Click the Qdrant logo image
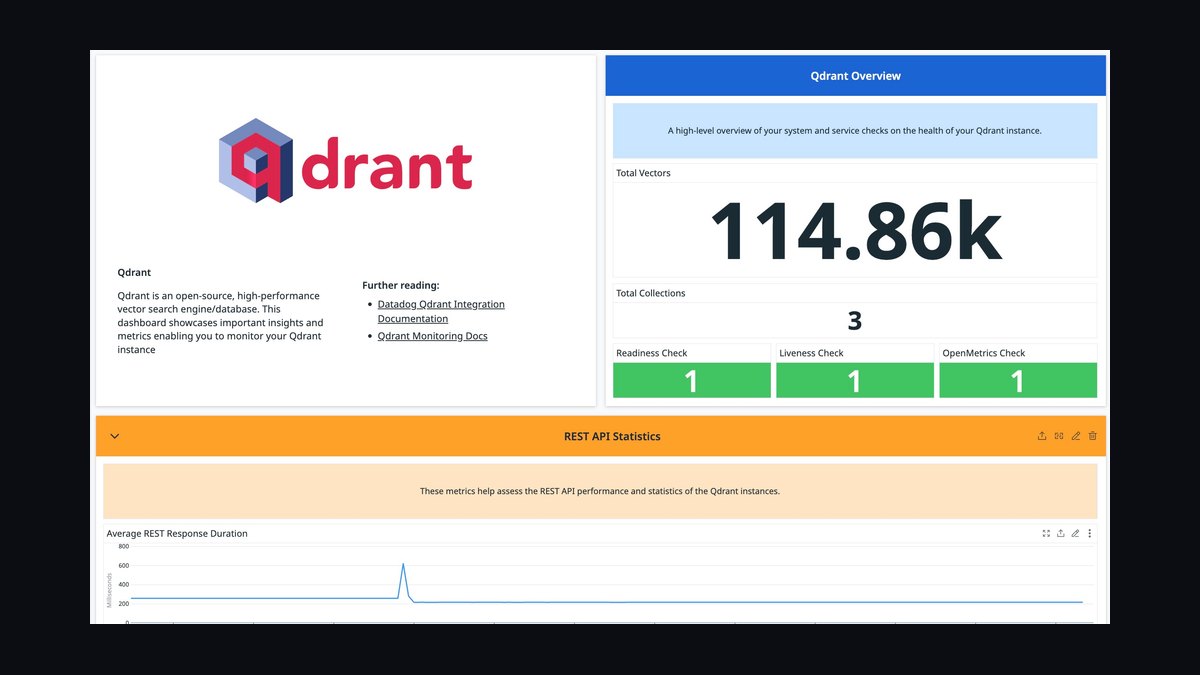This screenshot has height=675, width=1200. pyautogui.click(x=346, y=160)
